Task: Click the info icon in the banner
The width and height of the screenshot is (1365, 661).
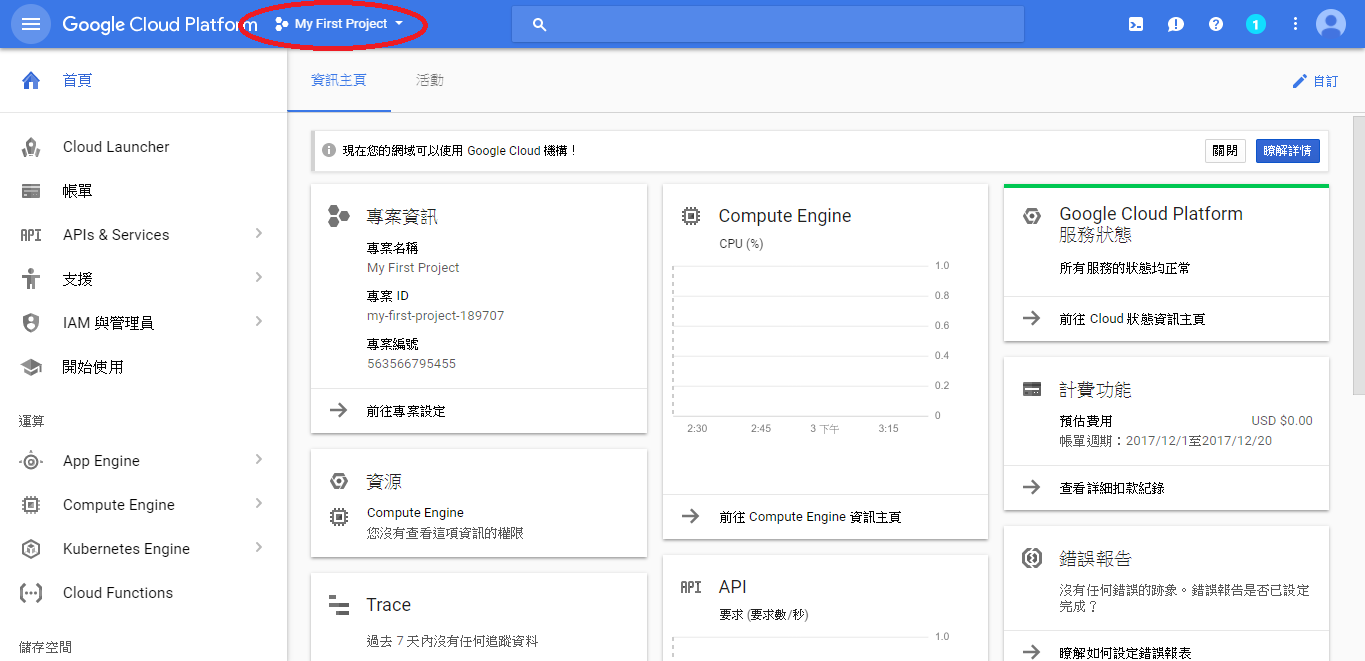Action: coord(329,151)
